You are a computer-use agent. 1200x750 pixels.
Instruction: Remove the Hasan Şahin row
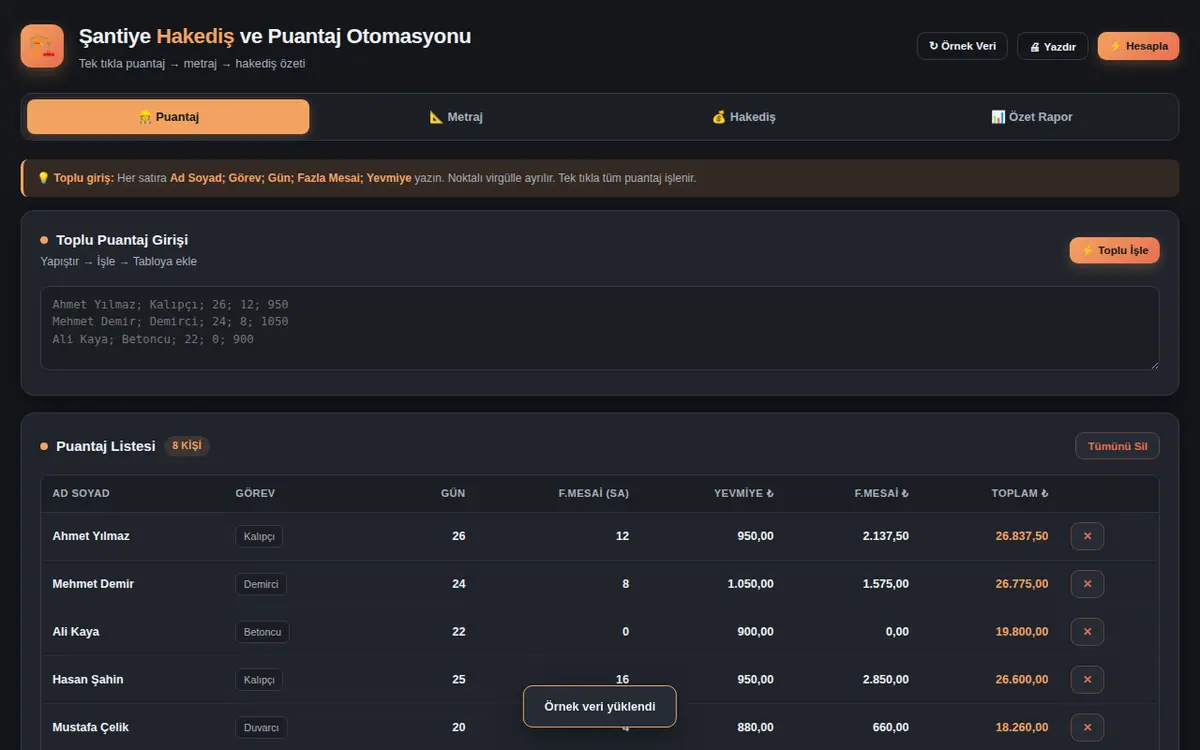tap(1087, 680)
